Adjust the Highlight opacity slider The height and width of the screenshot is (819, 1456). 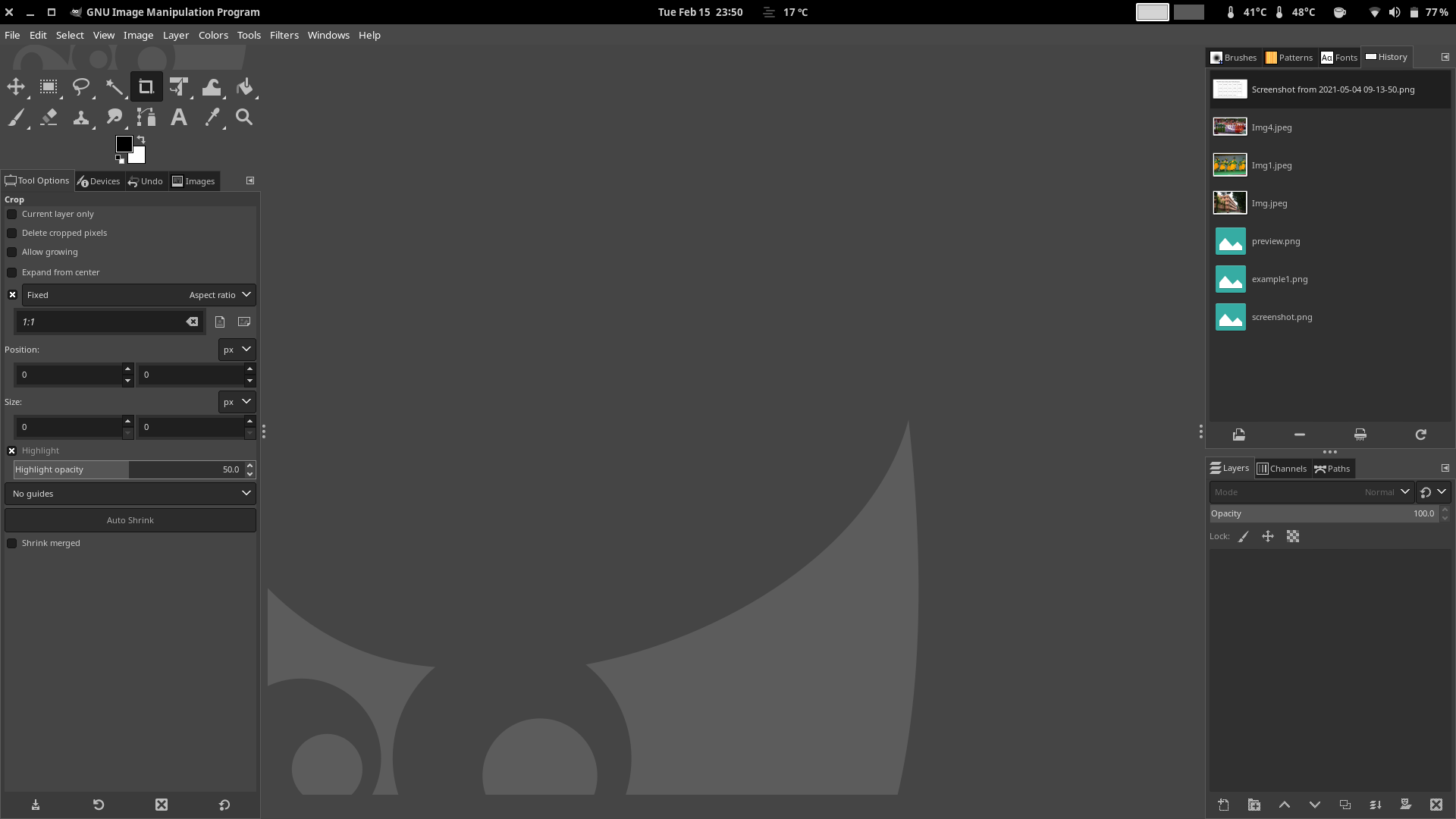tap(129, 470)
